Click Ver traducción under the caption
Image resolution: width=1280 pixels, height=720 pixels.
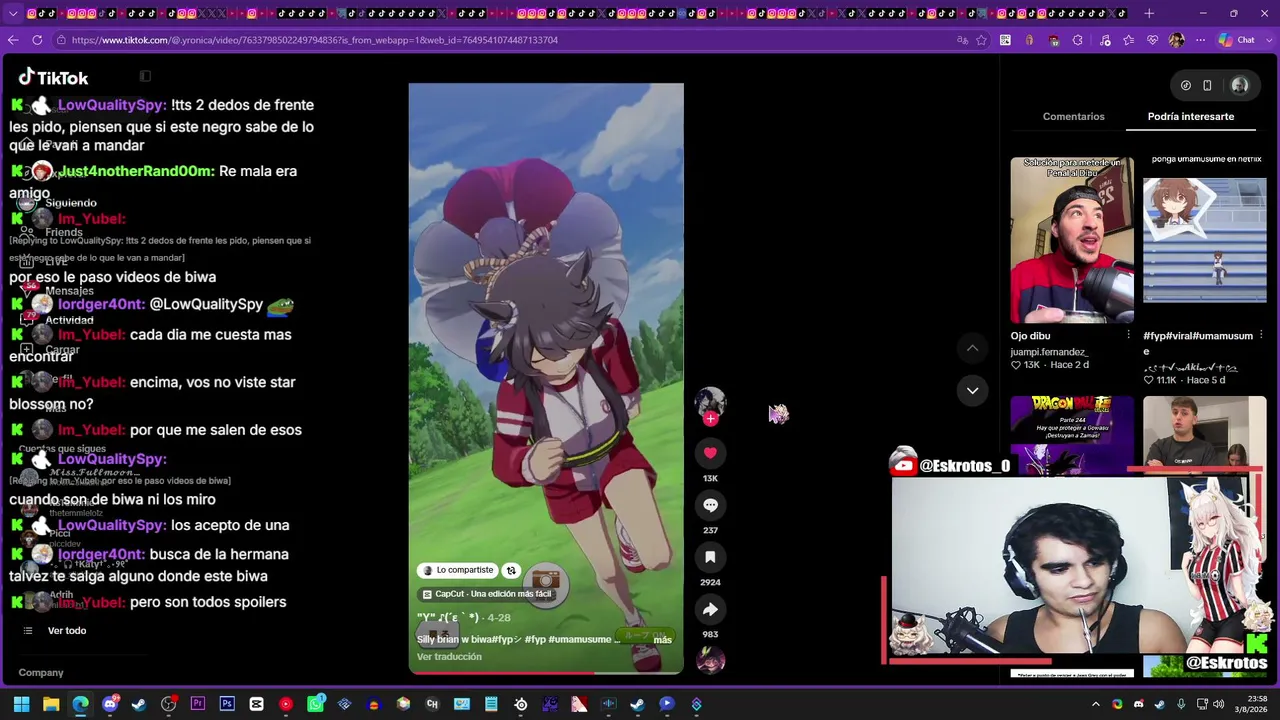pos(449,657)
